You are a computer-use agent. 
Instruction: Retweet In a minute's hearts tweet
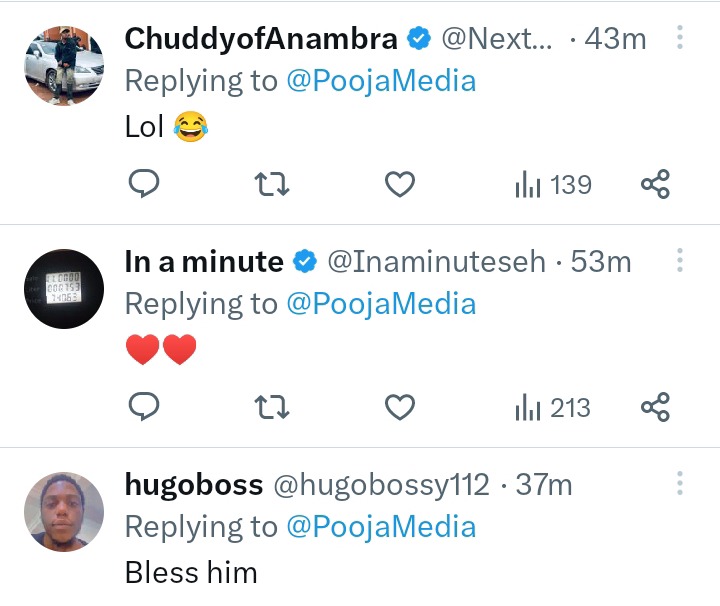tap(272, 408)
